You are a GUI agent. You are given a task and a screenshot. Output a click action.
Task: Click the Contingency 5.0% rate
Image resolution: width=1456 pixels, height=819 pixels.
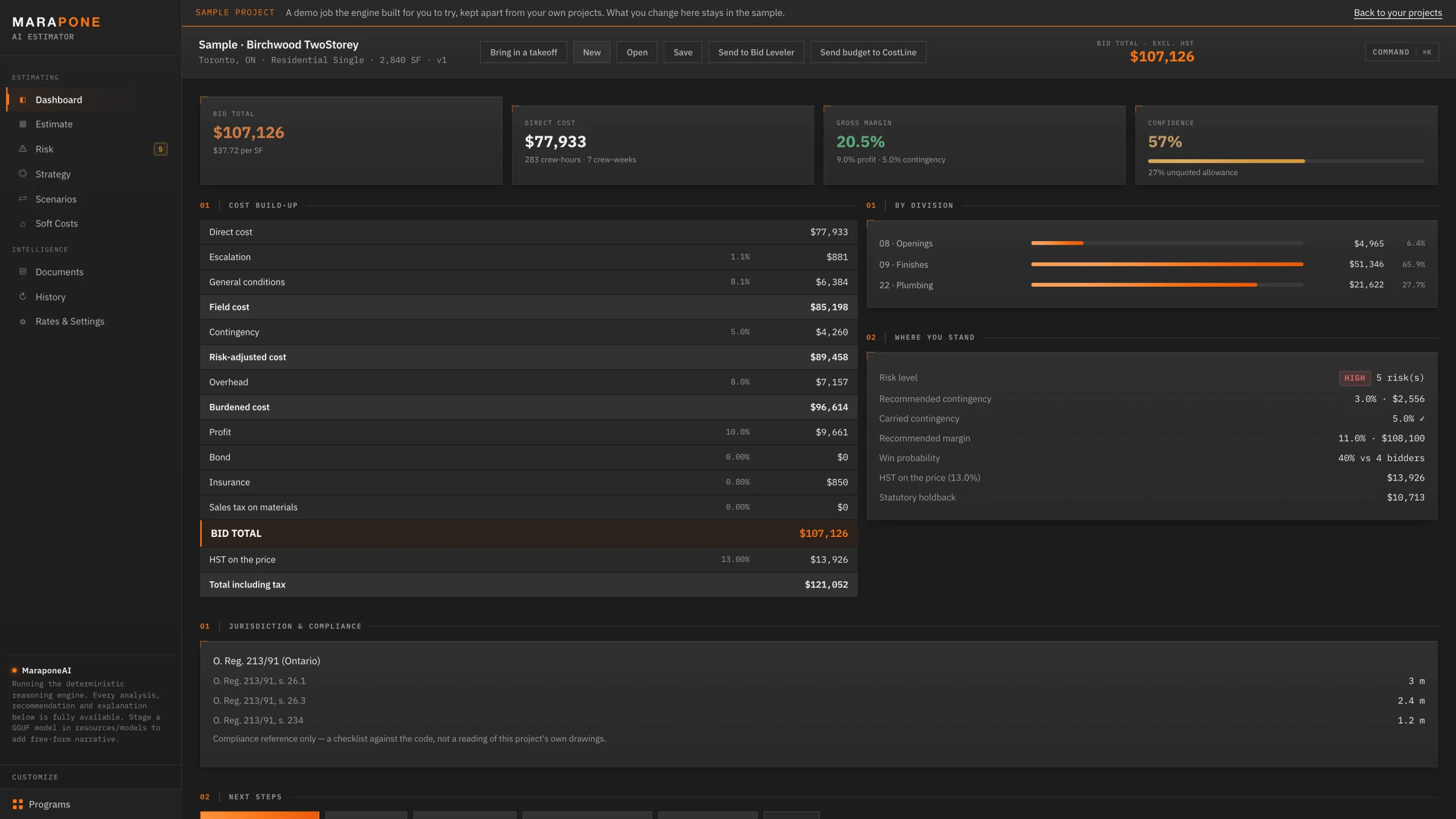coord(740,332)
